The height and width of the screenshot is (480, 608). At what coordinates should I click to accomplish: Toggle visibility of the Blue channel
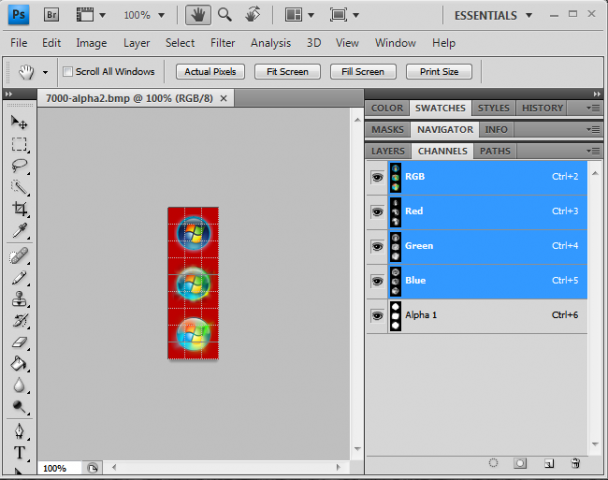(x=377, y=281)
